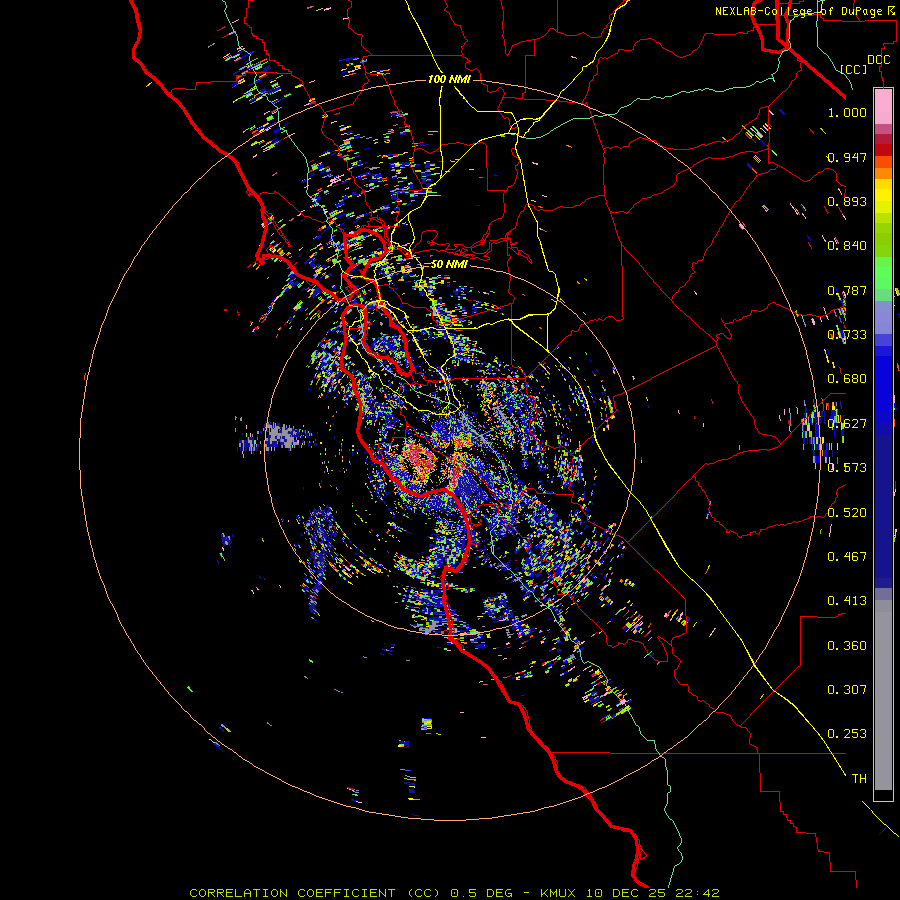The height and width of the screenshot is (900, 900).
Task: Click the CORRELATION COEFFICIENT caption text
Action: click(292, 893)
